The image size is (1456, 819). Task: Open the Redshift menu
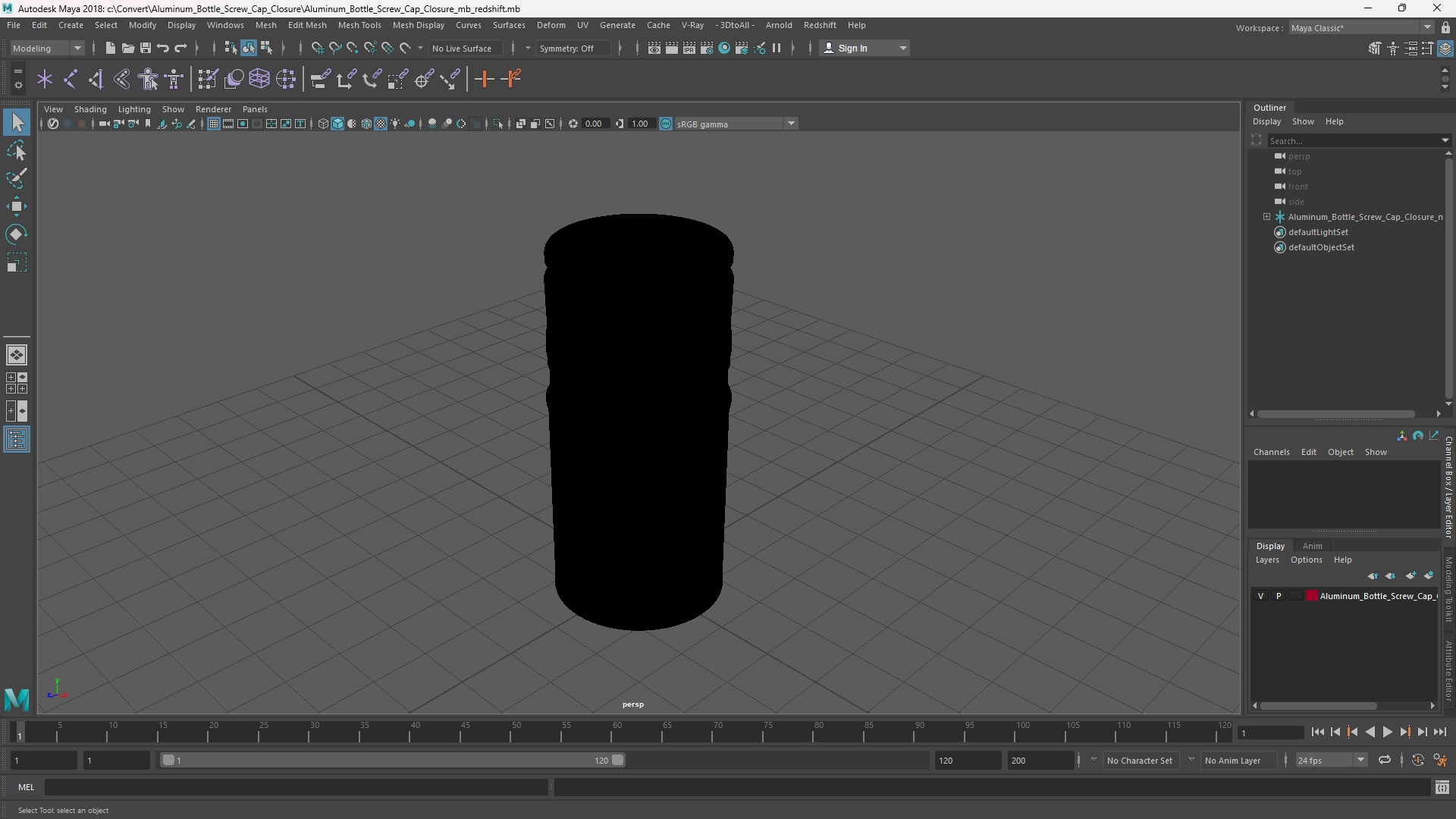[820, 25]
